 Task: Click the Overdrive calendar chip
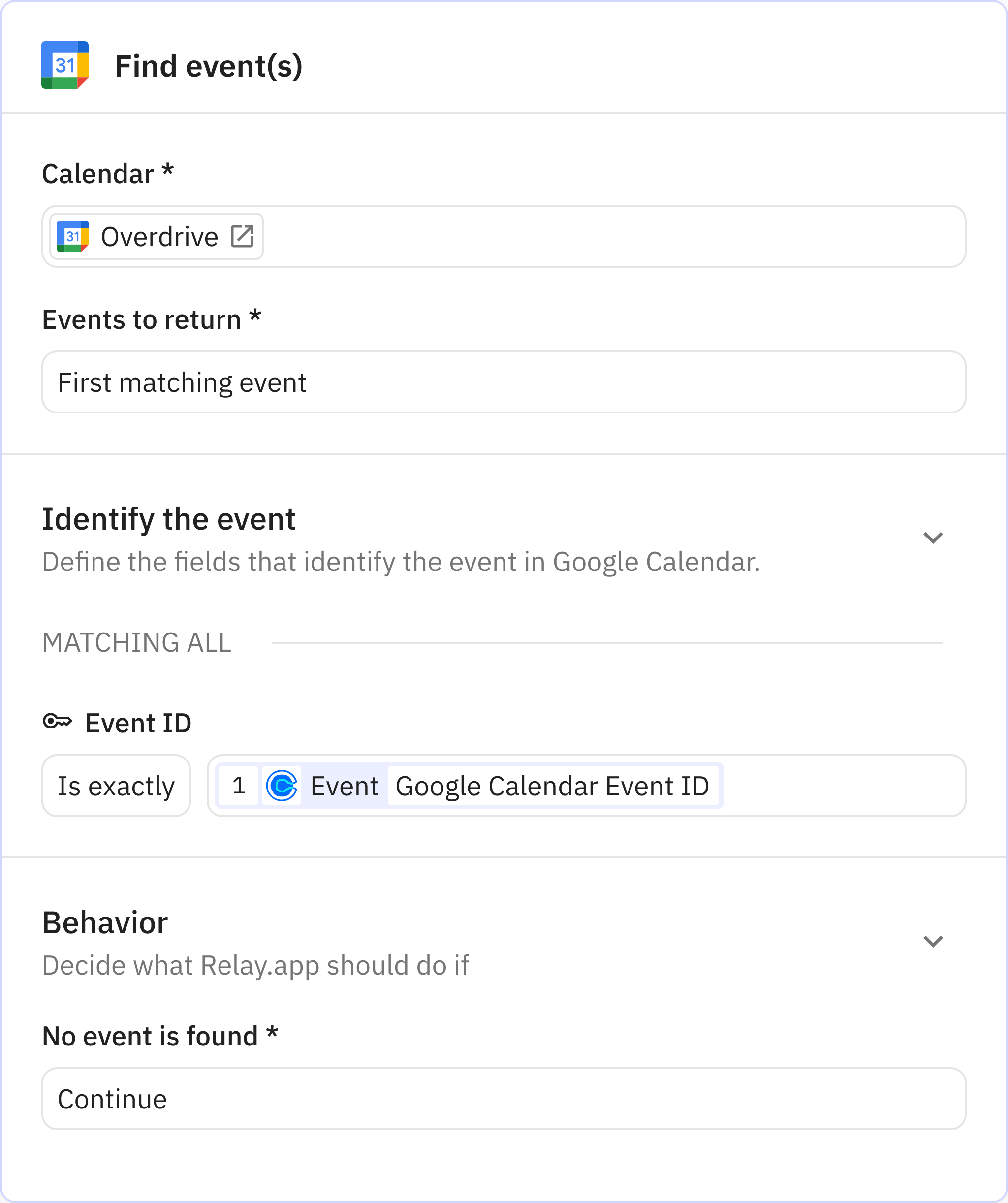155,235
